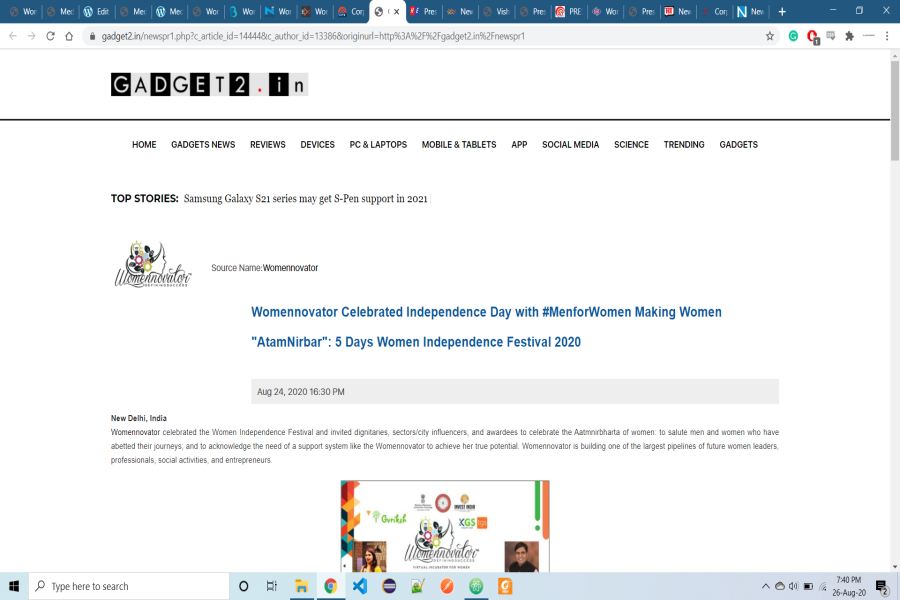Click the page vertical scrollbar thumb
The image size is (900, 600).
pyautogui.click(x=895, y=110)
